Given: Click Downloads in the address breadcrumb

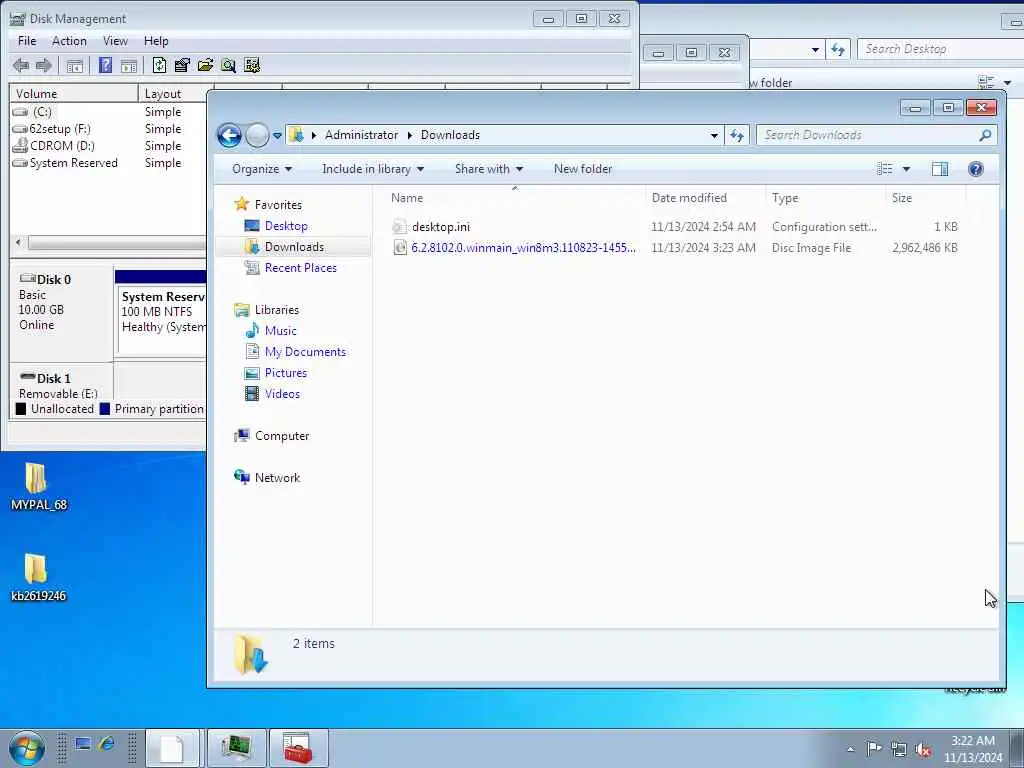Looking at the screenshot, I should point(450,135).
